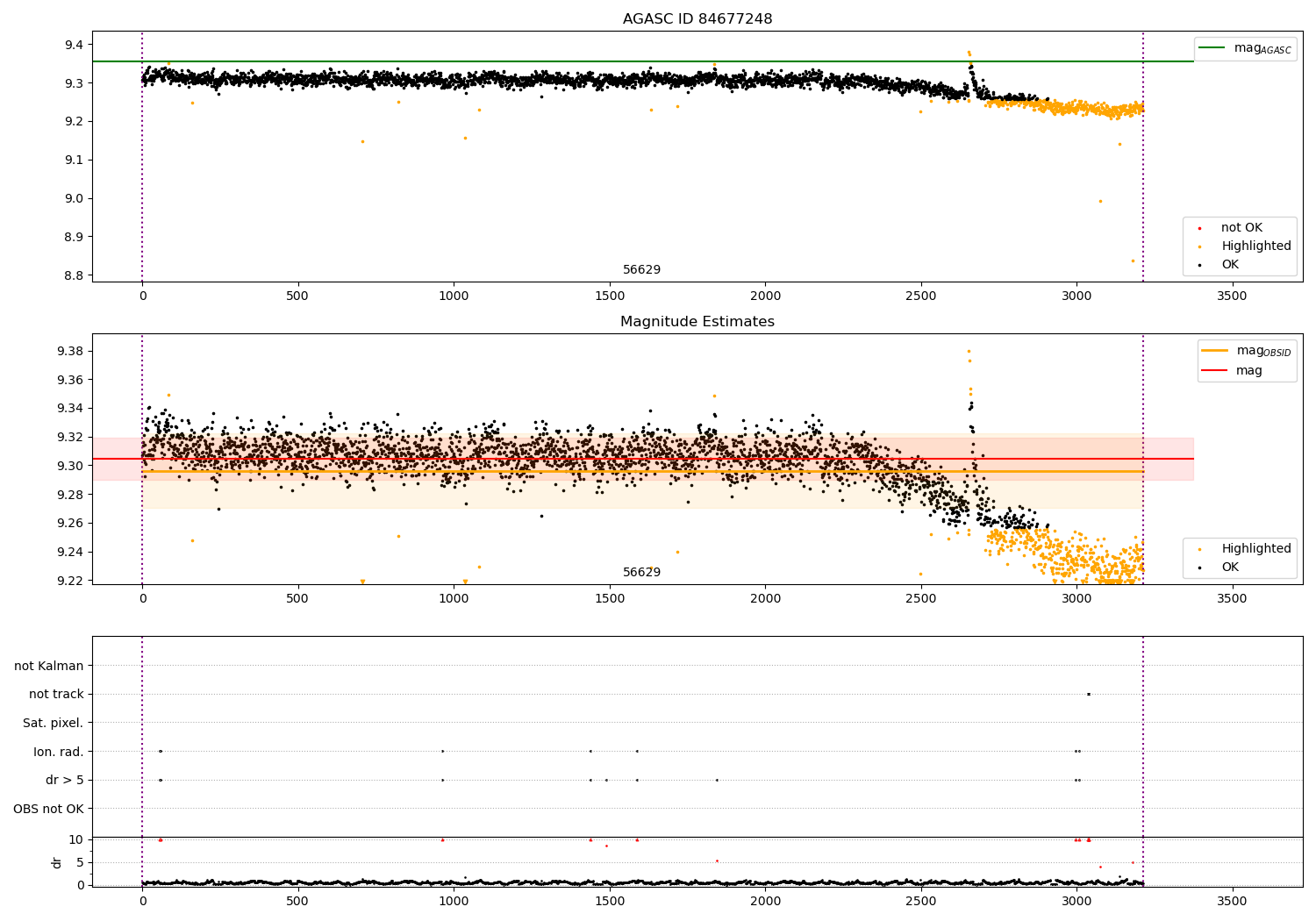Click y-axis tick "9.26" in middle plot

[x=70, y=524]
